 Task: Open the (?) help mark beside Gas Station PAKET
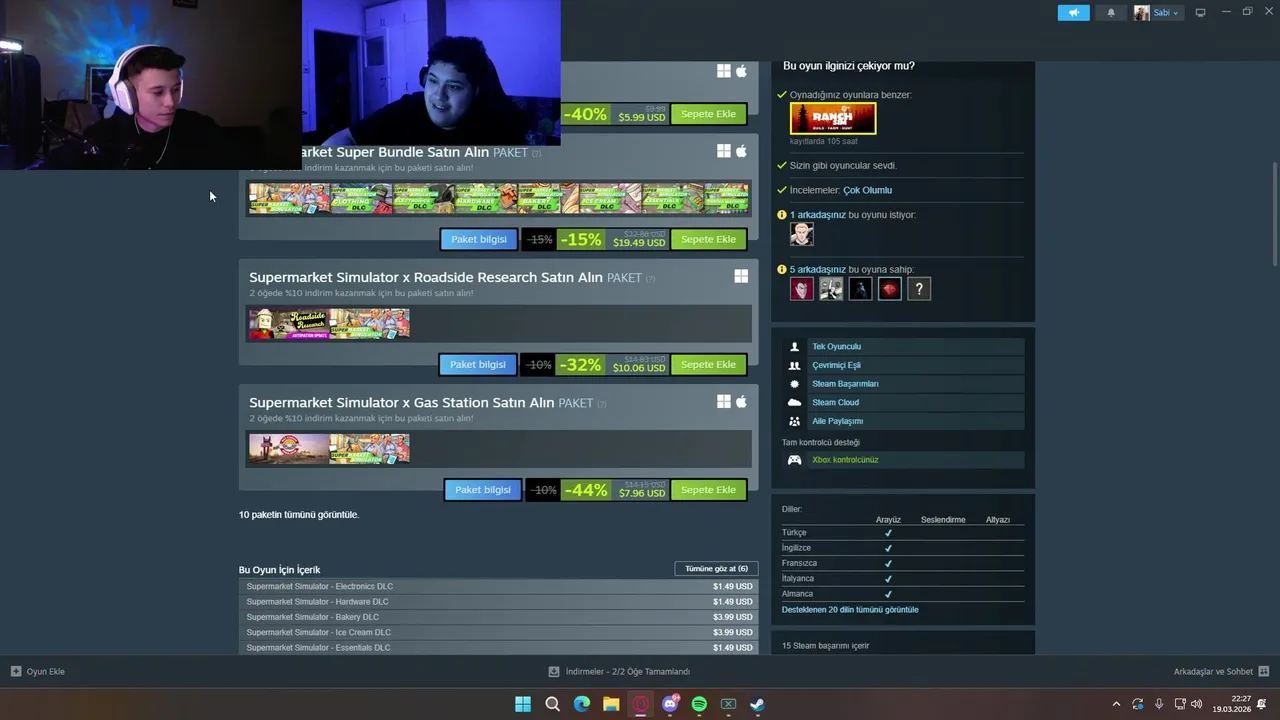pos(601,404)
